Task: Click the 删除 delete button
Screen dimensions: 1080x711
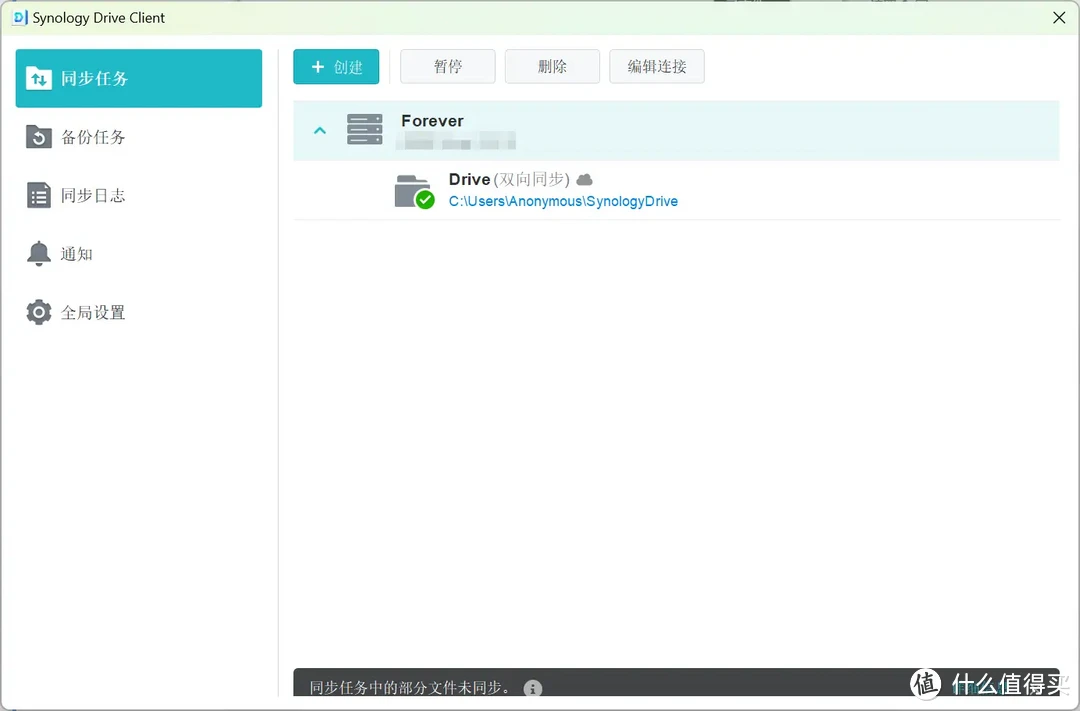Action: click(x=552, y=66)
